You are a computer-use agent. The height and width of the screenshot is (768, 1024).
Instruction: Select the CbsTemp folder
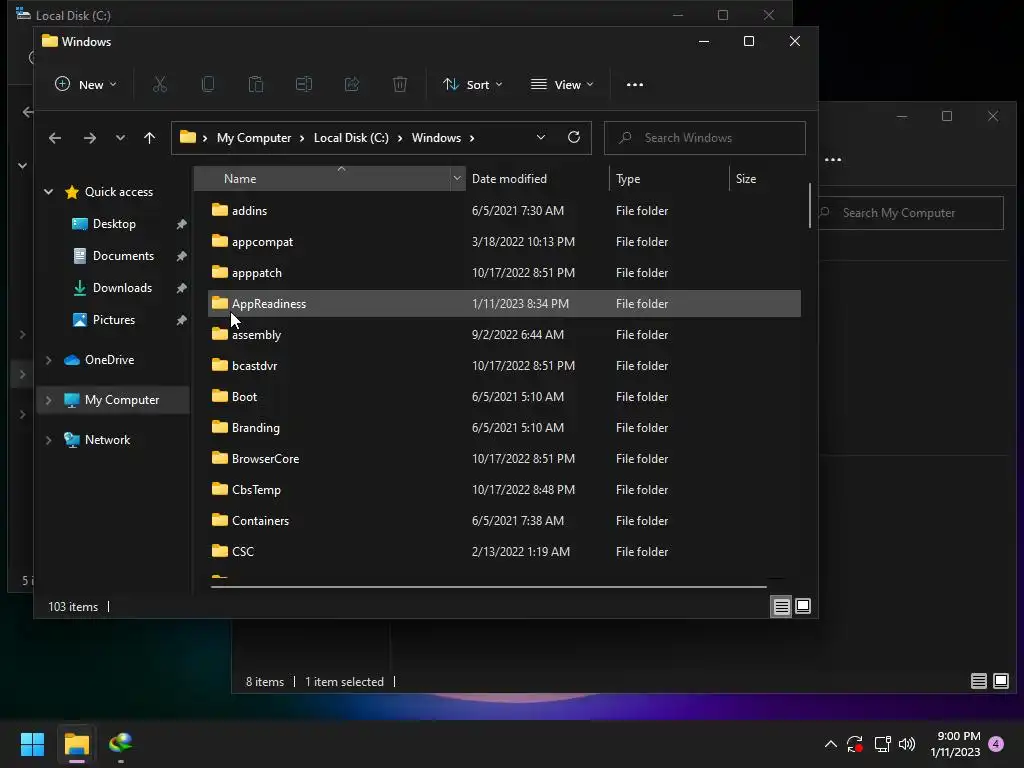coord(504,490)
